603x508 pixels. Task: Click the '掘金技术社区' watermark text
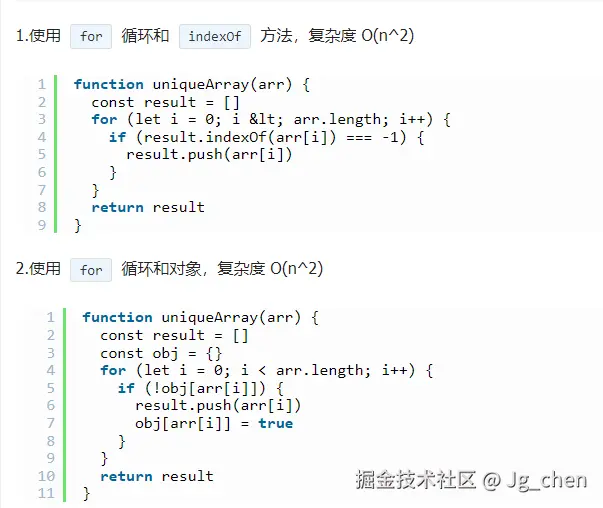coord(416,480)
